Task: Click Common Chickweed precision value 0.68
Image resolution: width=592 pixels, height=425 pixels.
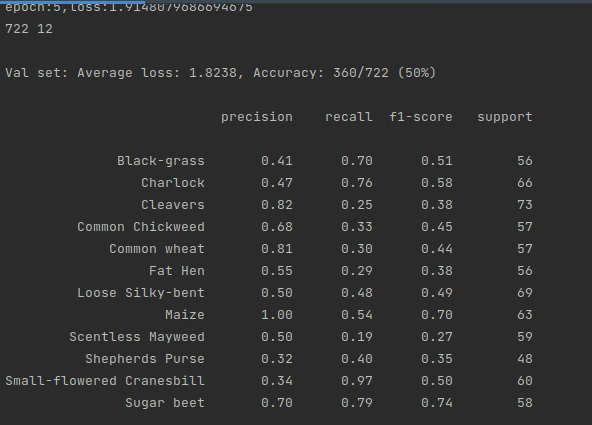Action: (x=277, y=227)
